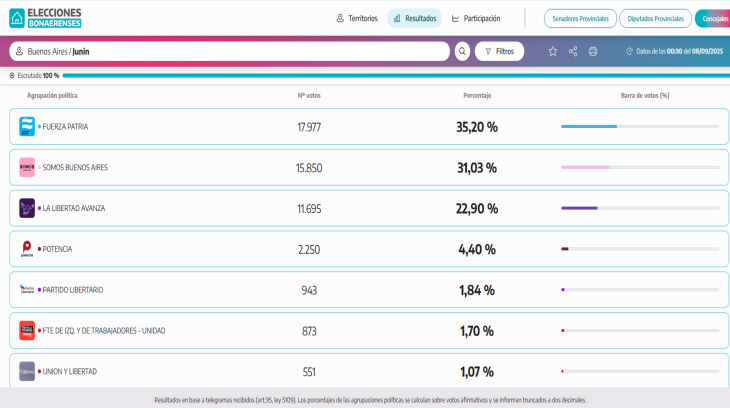The width and height of the screenshot is (730, 408).
Task: Click the 943 vote count
Action: click(309, 290)
